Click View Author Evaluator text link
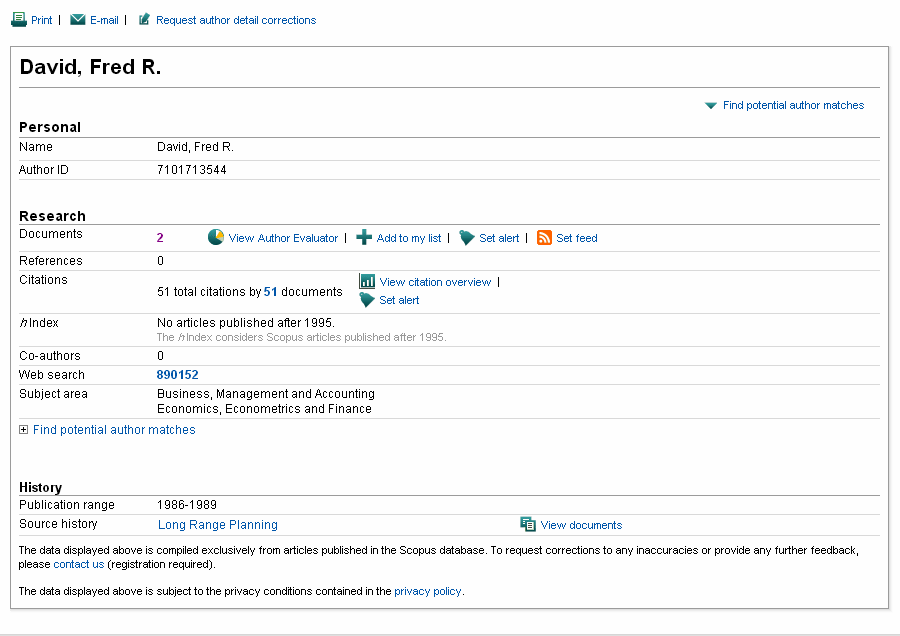Viewport: 900px width, 636px height. (x=283, y=238)
